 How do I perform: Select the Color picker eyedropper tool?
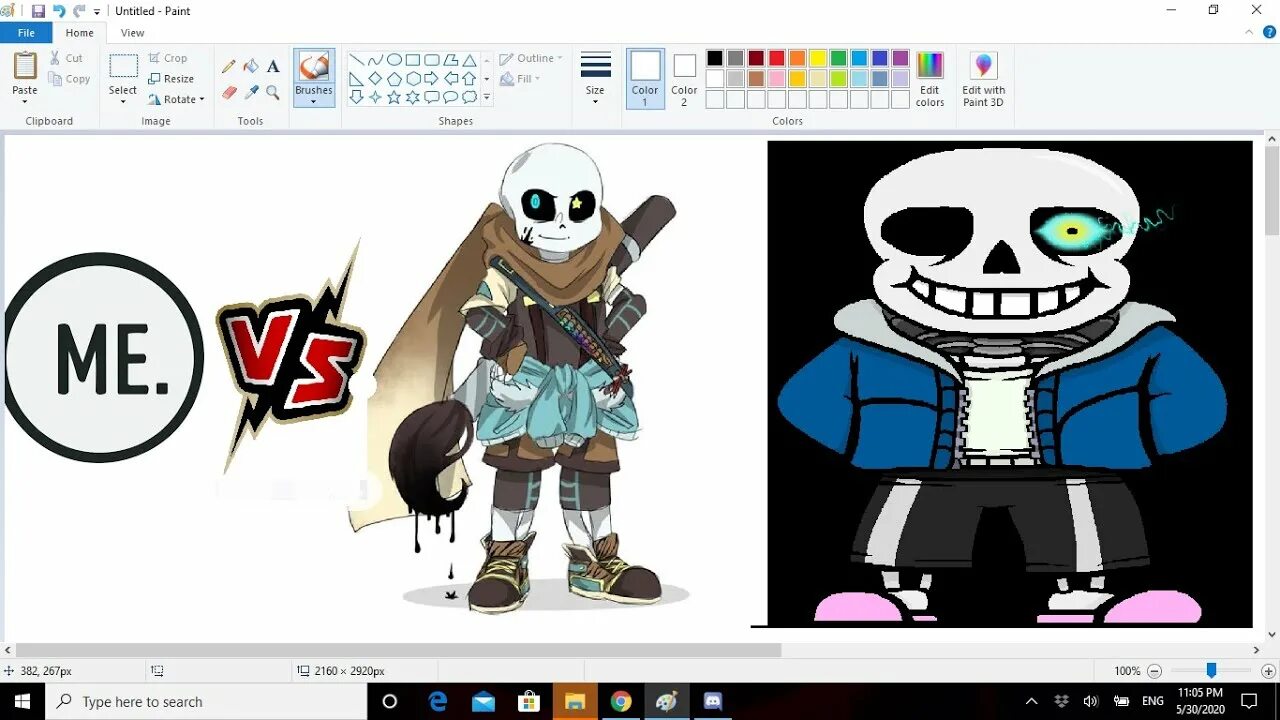[x=251, y=92]
